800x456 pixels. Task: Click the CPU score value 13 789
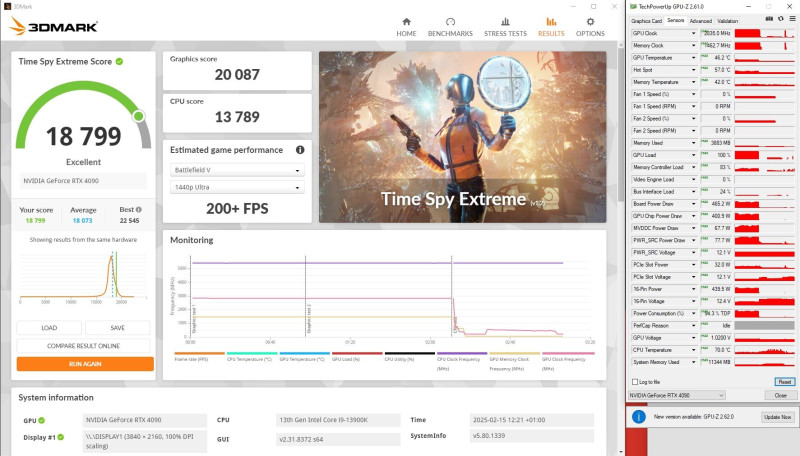237,117
